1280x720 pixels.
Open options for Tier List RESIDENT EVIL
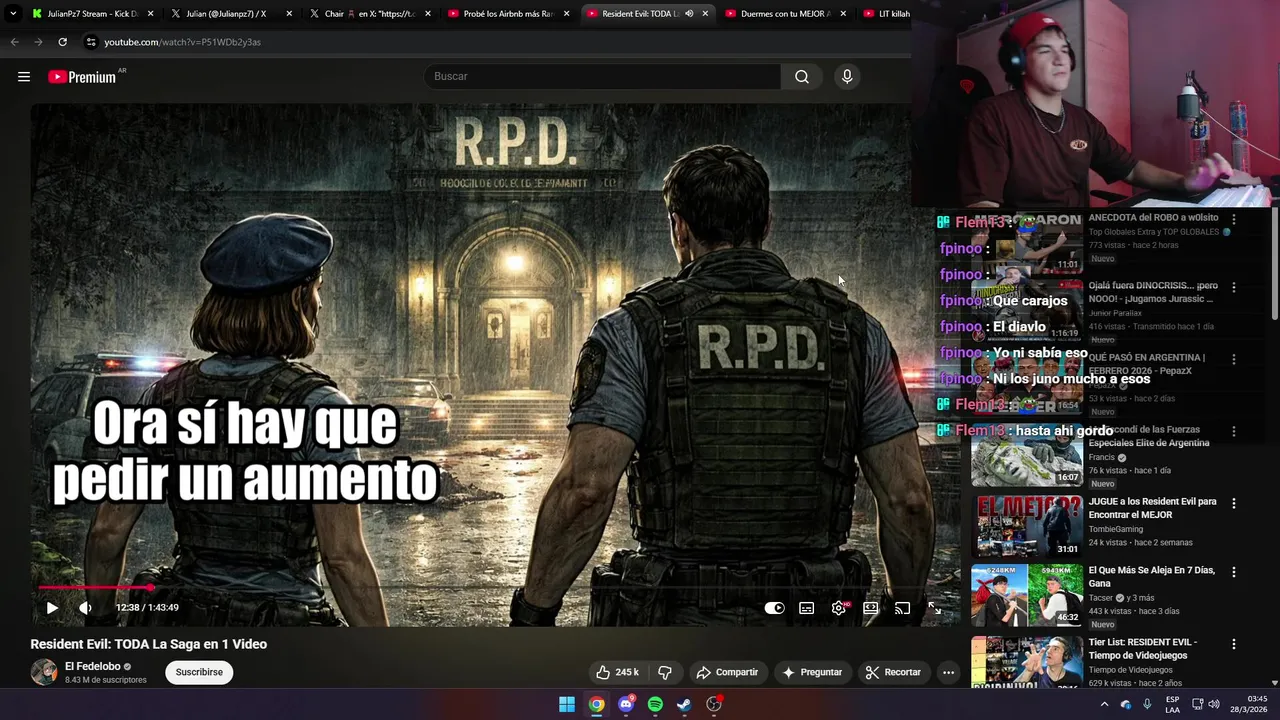(x=1234, y=644)
